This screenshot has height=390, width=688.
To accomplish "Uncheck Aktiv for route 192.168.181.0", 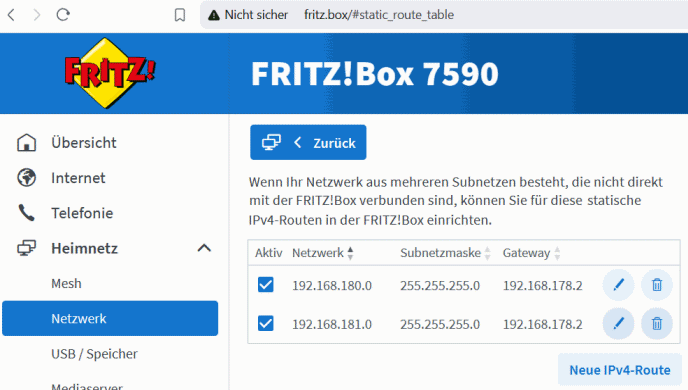I will click(x=265, y=323).
